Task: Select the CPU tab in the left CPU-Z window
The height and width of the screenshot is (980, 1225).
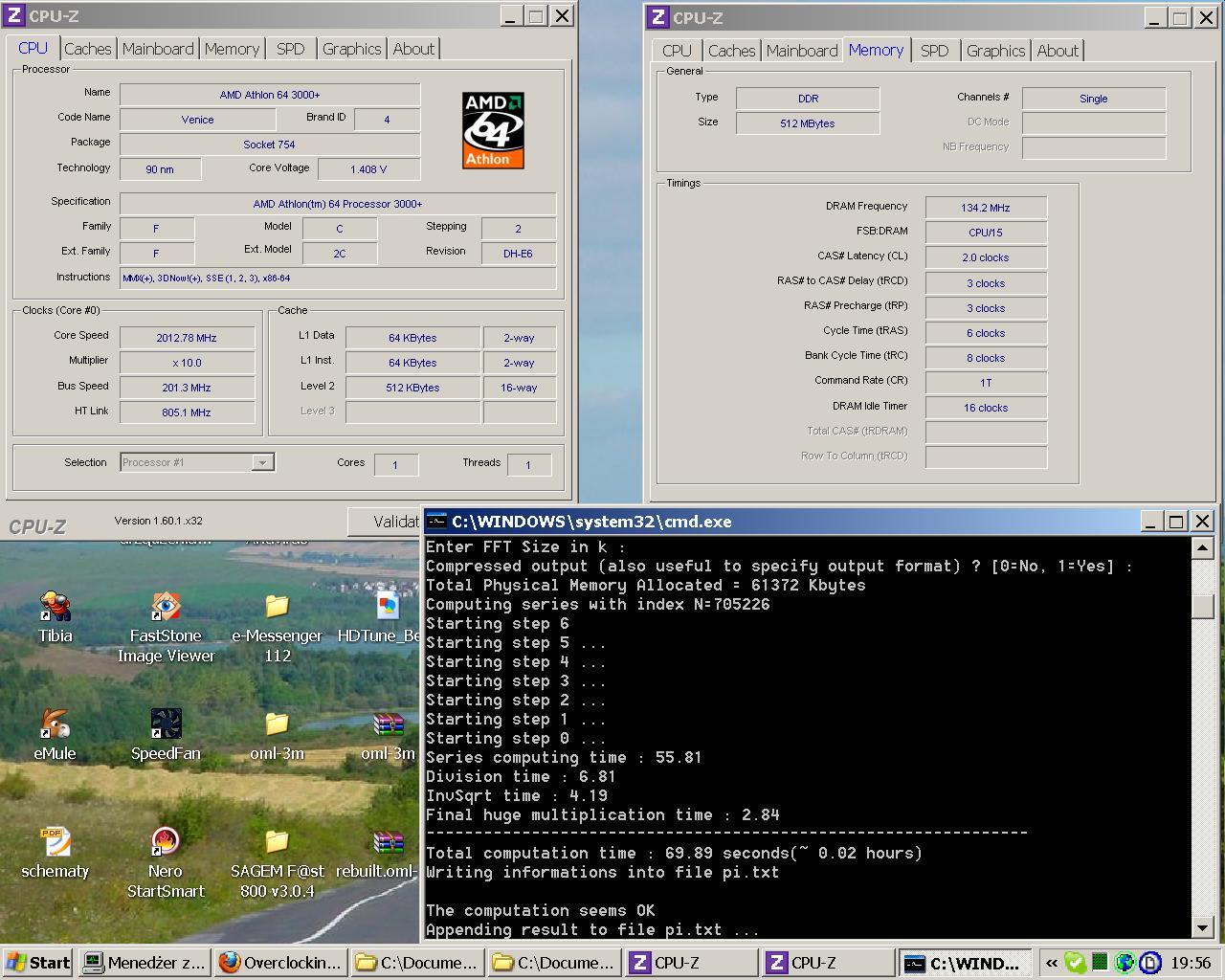Action: [x=33, y=48]
